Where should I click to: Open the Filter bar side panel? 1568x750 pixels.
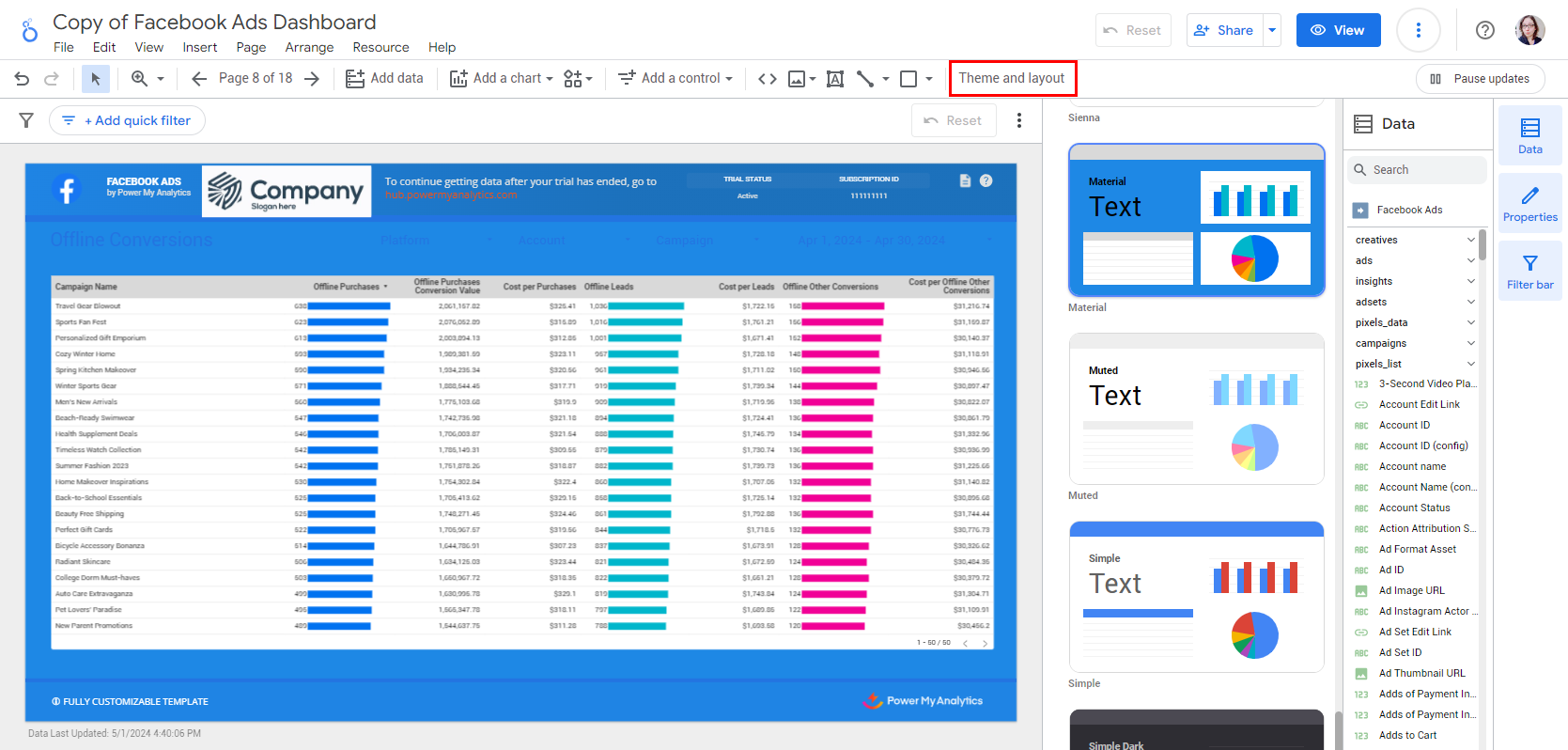[1529, 272]
